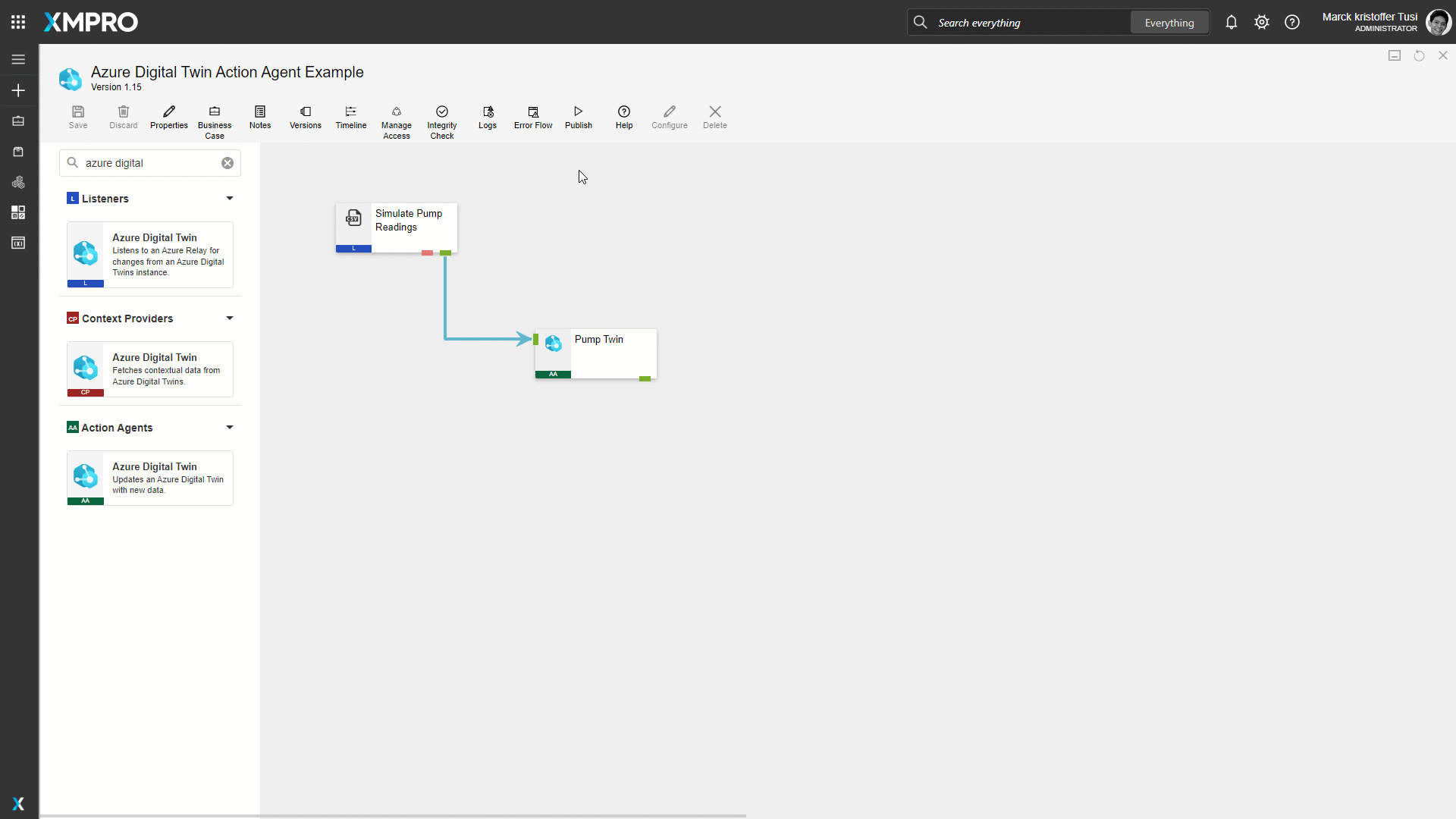1456x819 pixels.
Task: Open Properties for this data stream
Action: [x=168, y=117]
